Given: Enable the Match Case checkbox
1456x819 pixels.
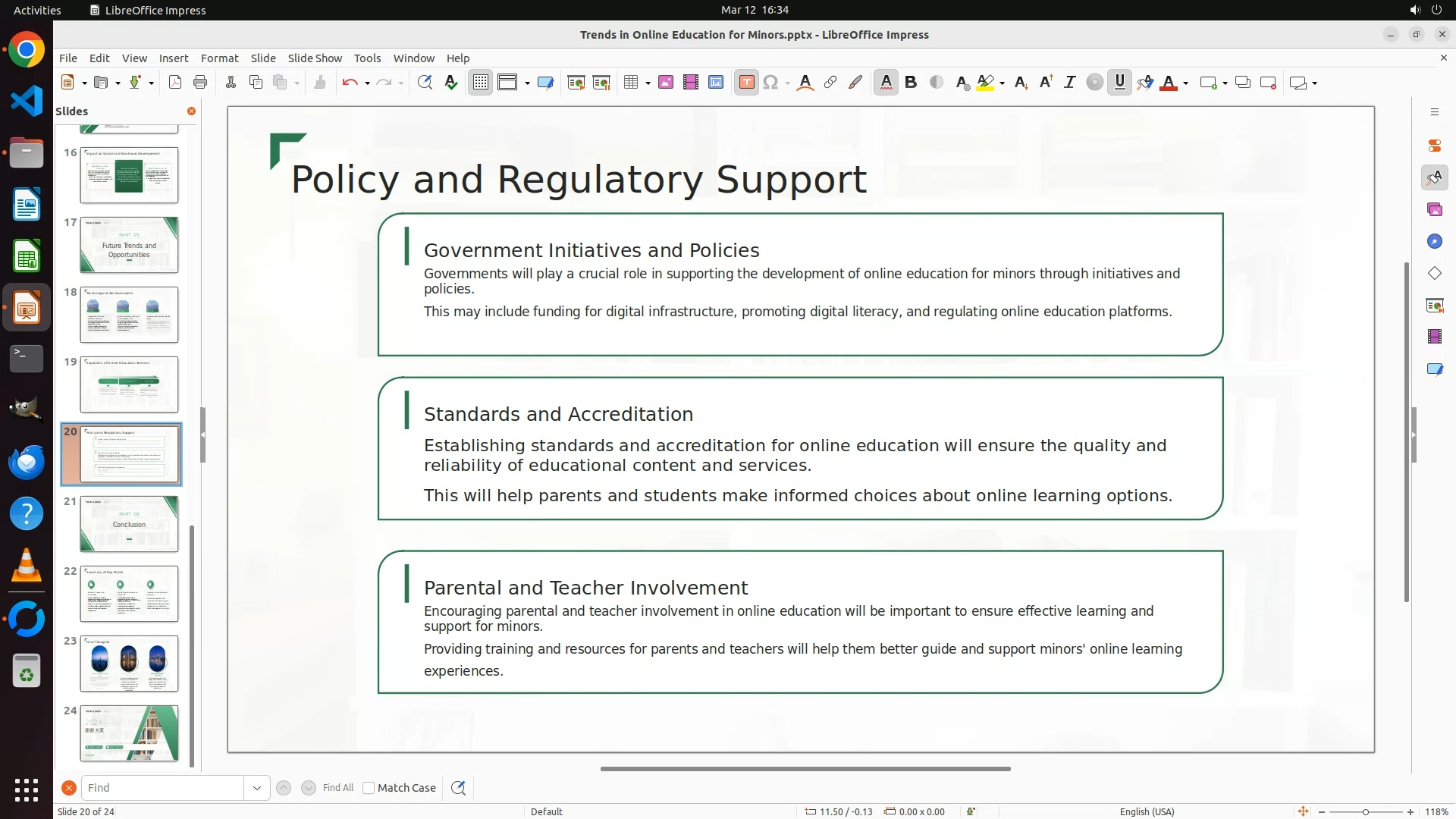Looking at the screenshot, I should click(x=369, y=788).
